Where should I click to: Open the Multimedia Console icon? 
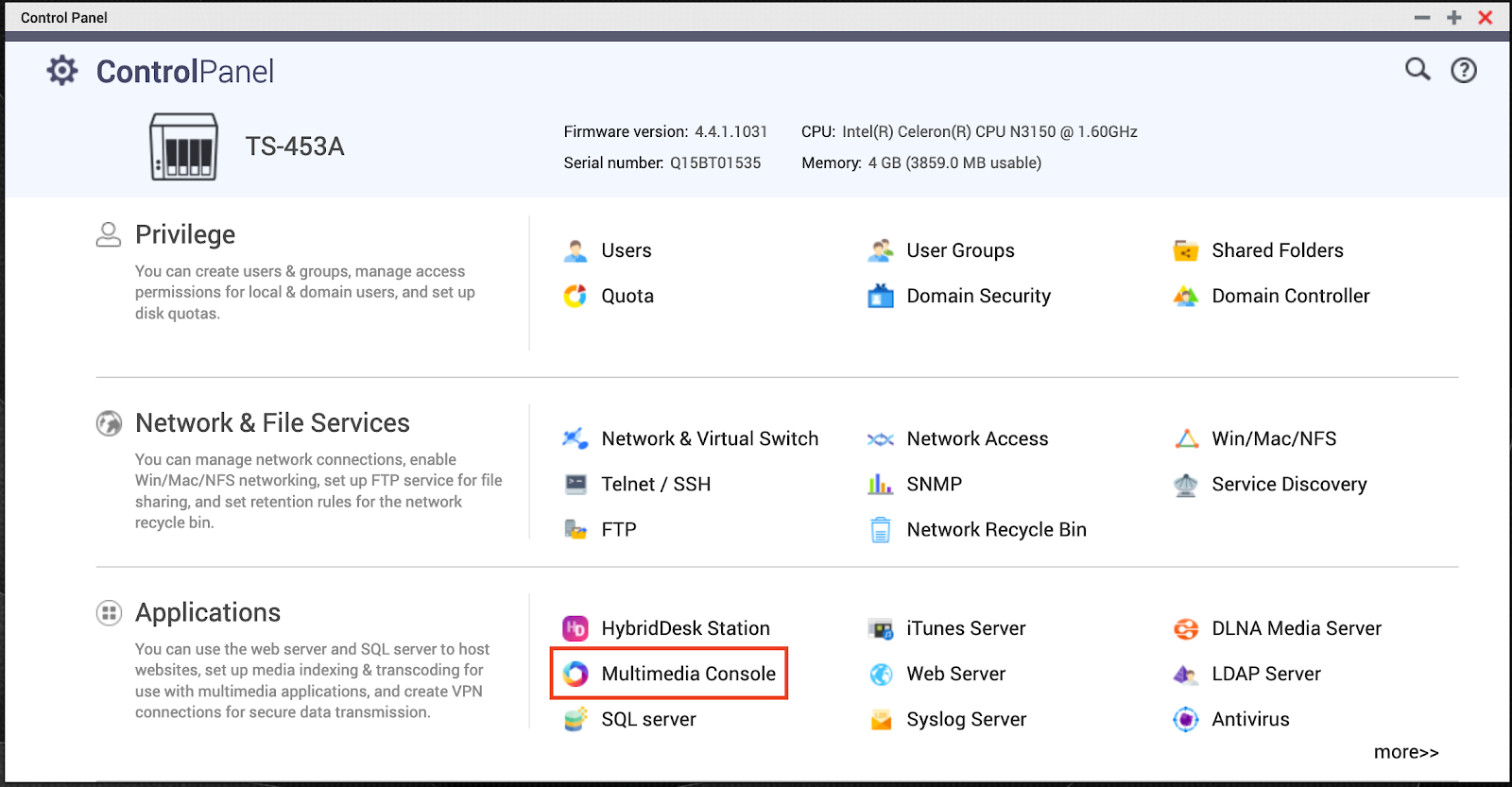[576, 674]
